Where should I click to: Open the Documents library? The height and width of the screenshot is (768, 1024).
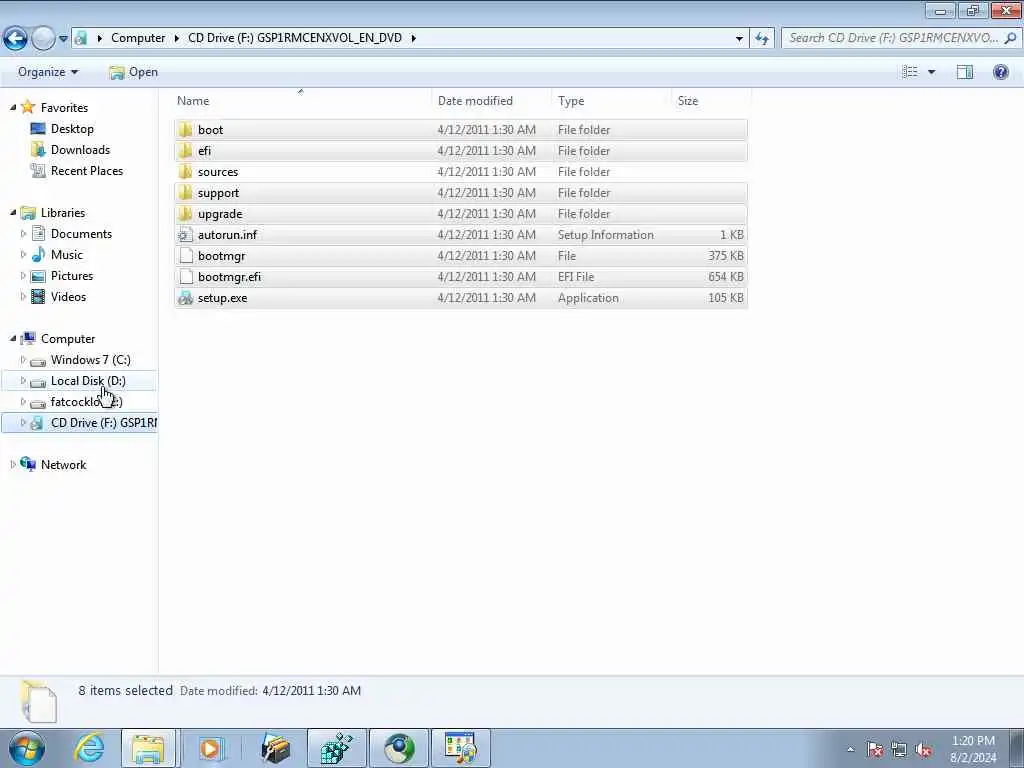click(81, 233)
